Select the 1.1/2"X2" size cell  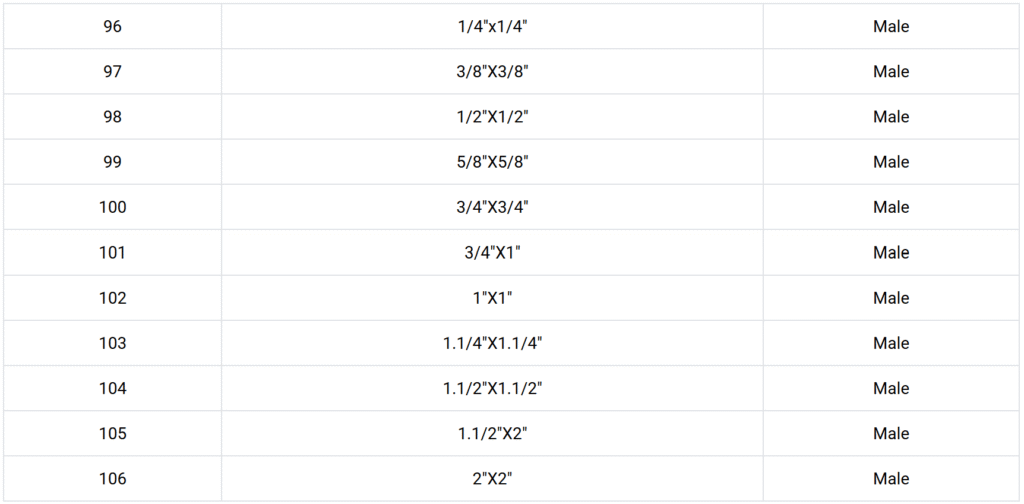tap(492, 433)
